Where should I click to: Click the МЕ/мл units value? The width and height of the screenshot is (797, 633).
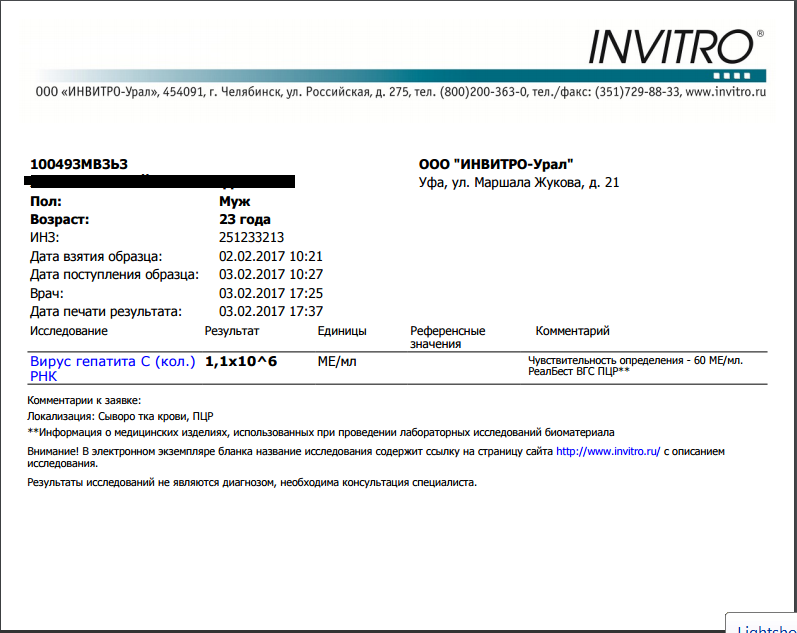click(336, 361)
